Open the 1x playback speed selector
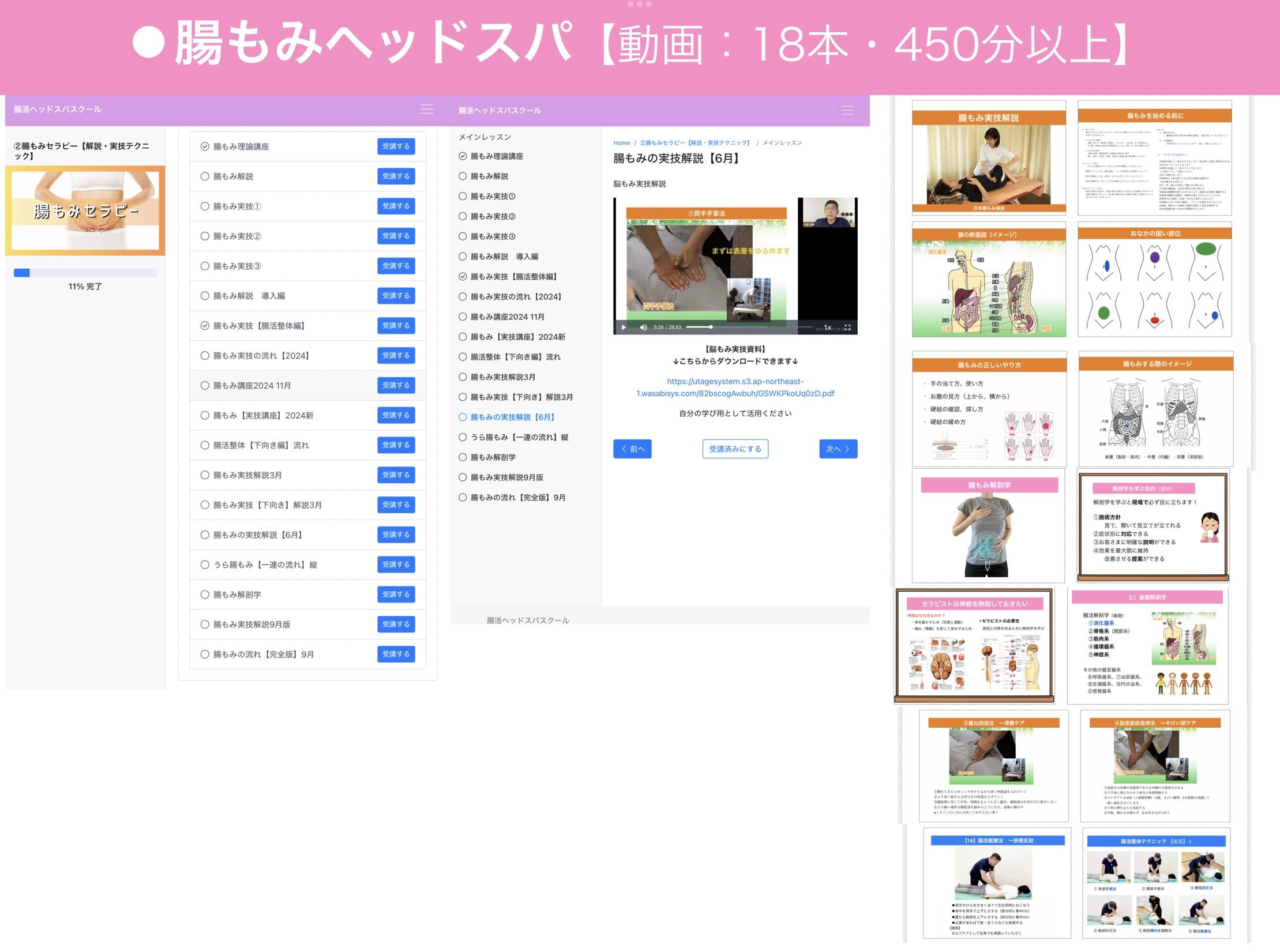This screenshot has width=1280, height=952. click(828, 328)
